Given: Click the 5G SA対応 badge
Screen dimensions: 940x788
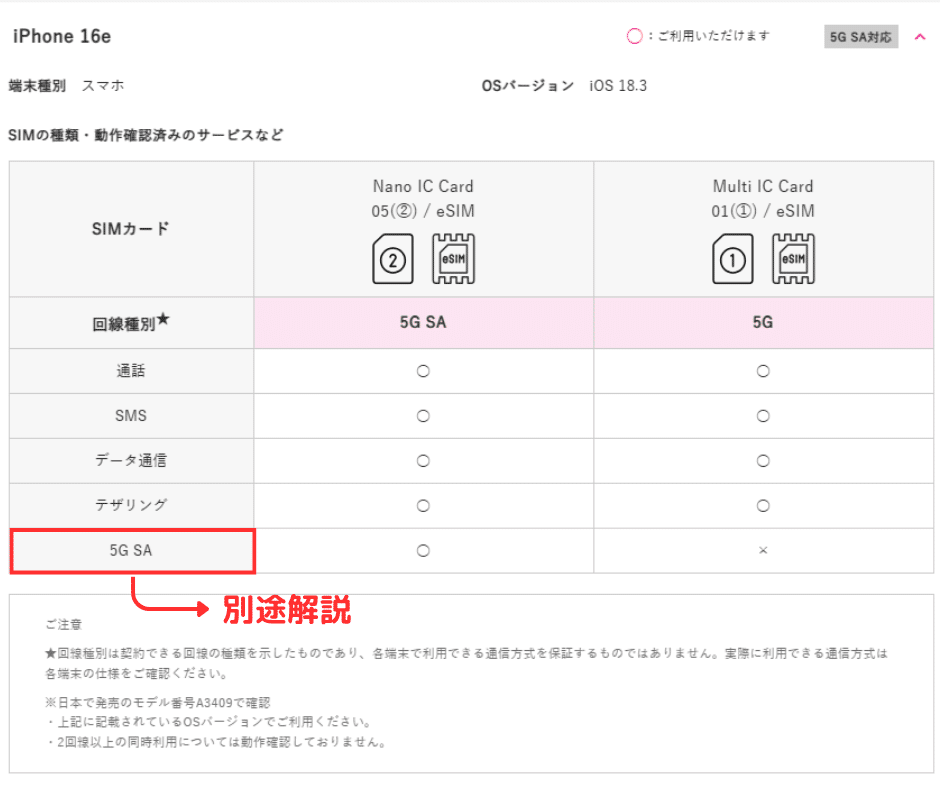Looking at the screenshot, I should (861, 37).
